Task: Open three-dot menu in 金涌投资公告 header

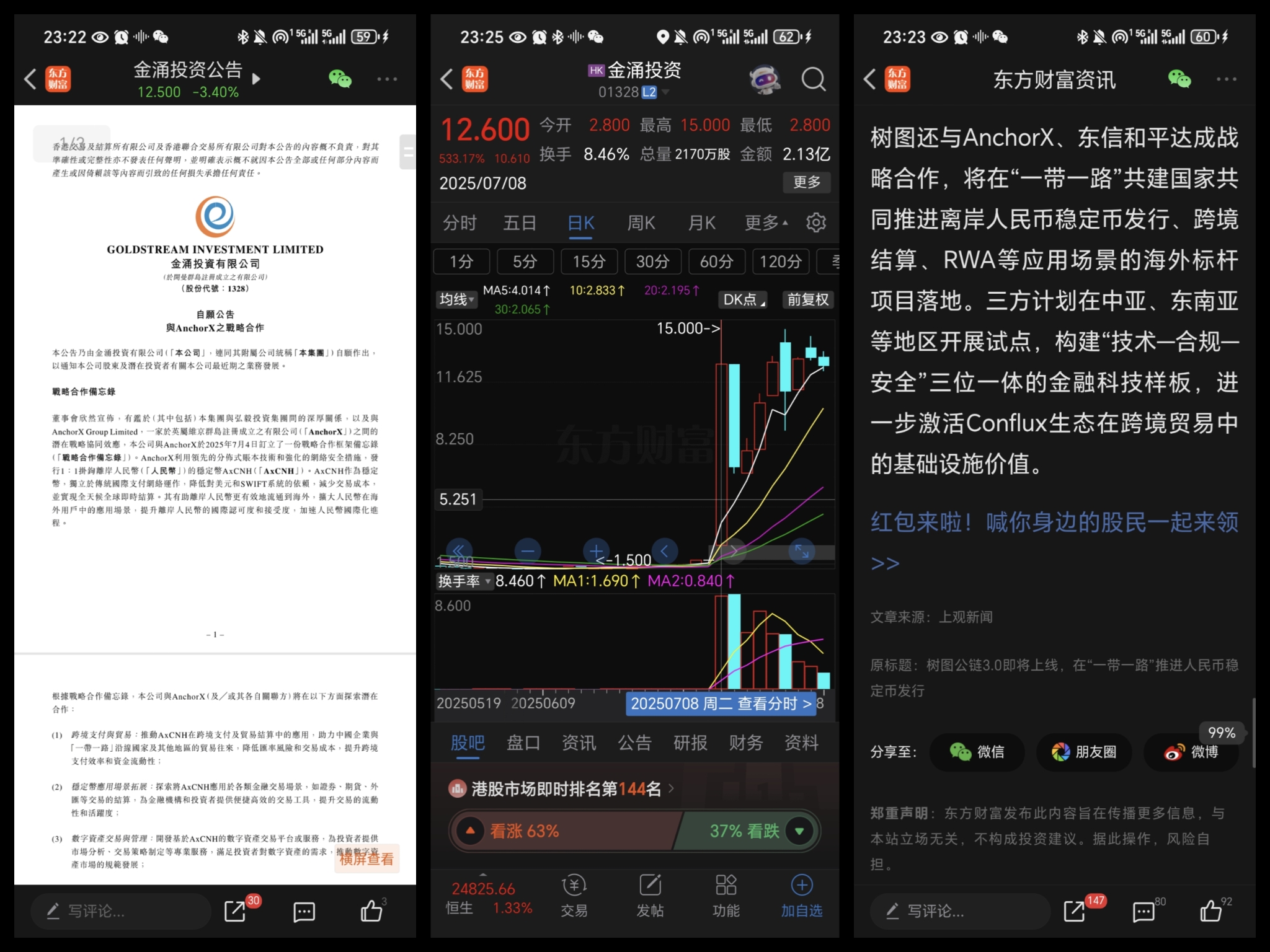Action: (387, 79)
